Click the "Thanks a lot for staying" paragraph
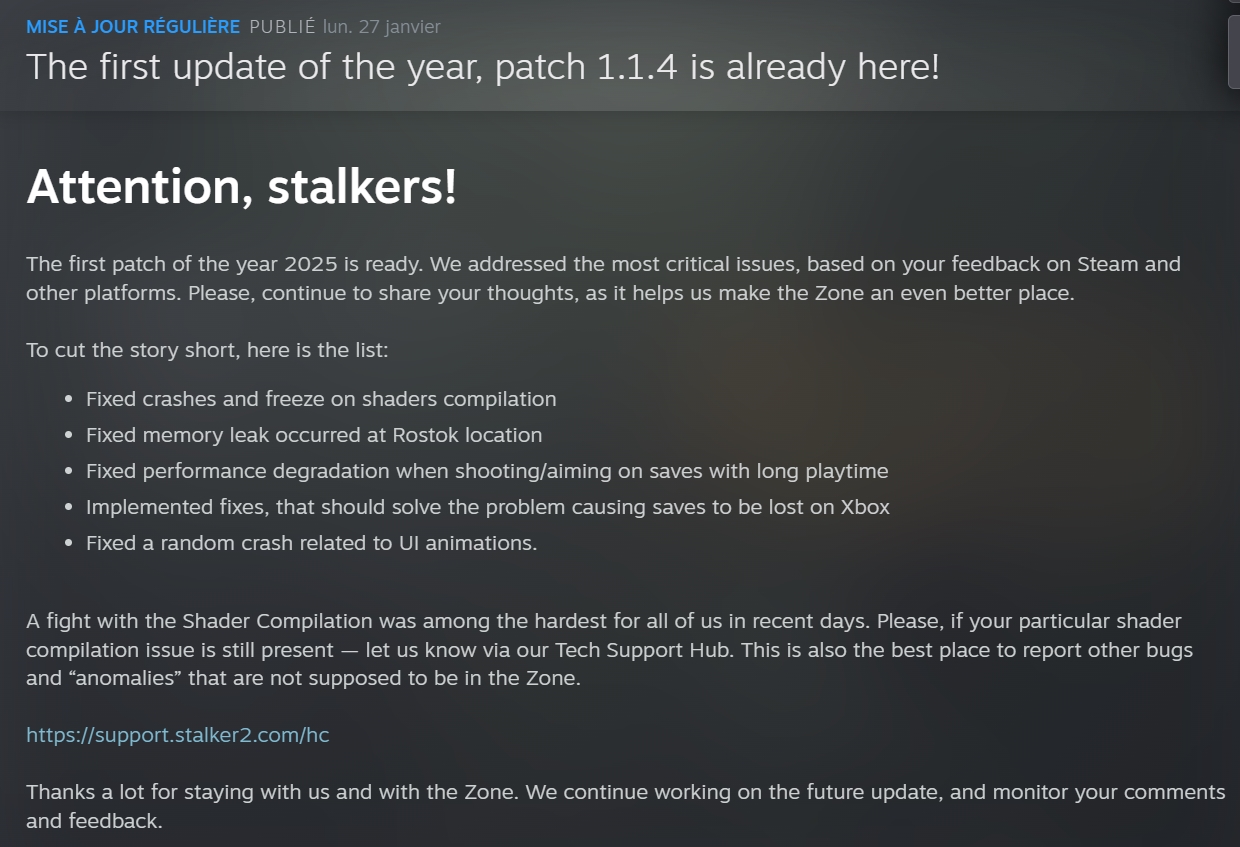 tap(625, 806)
